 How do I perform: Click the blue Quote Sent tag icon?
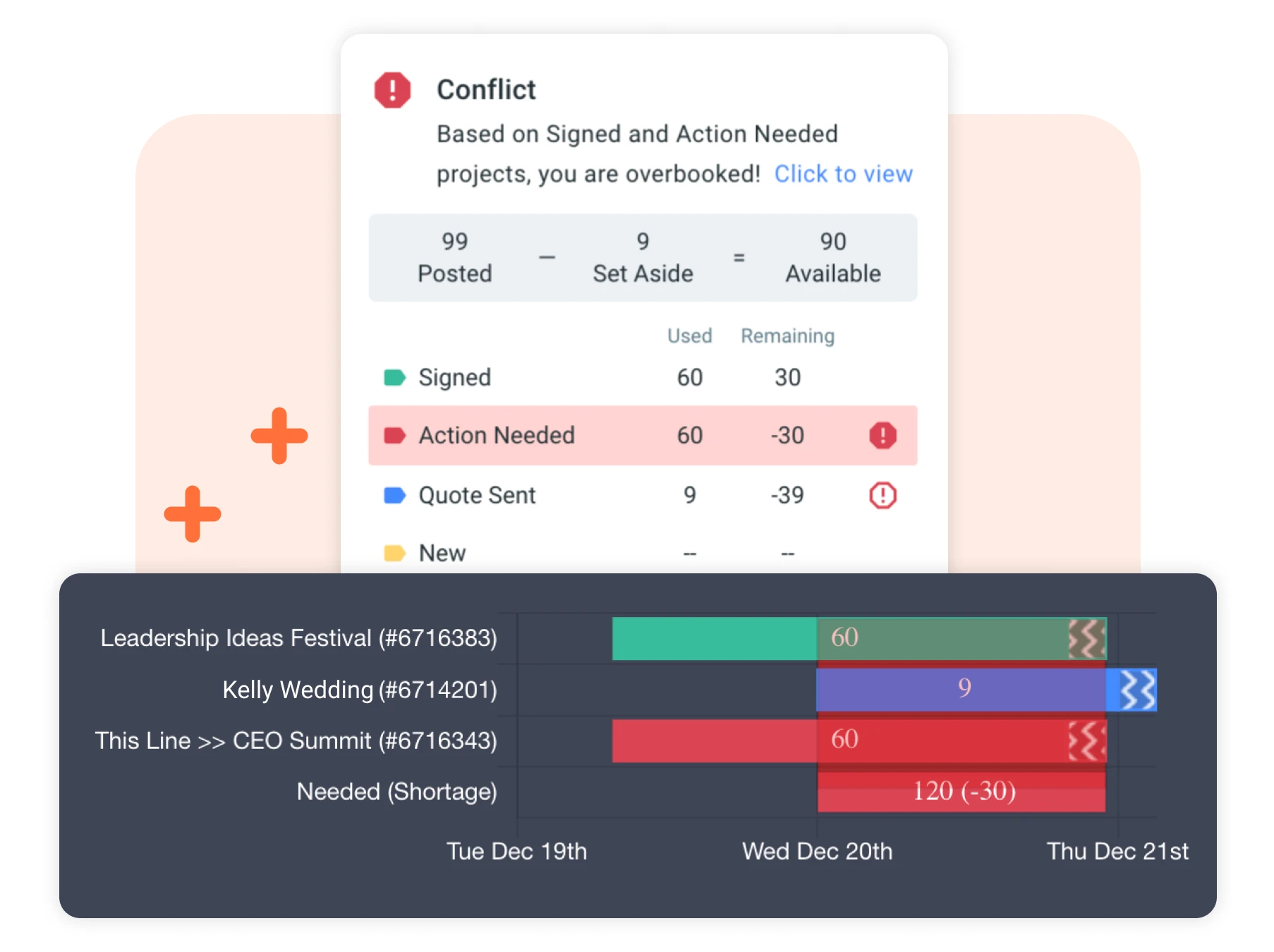[394, 496]
